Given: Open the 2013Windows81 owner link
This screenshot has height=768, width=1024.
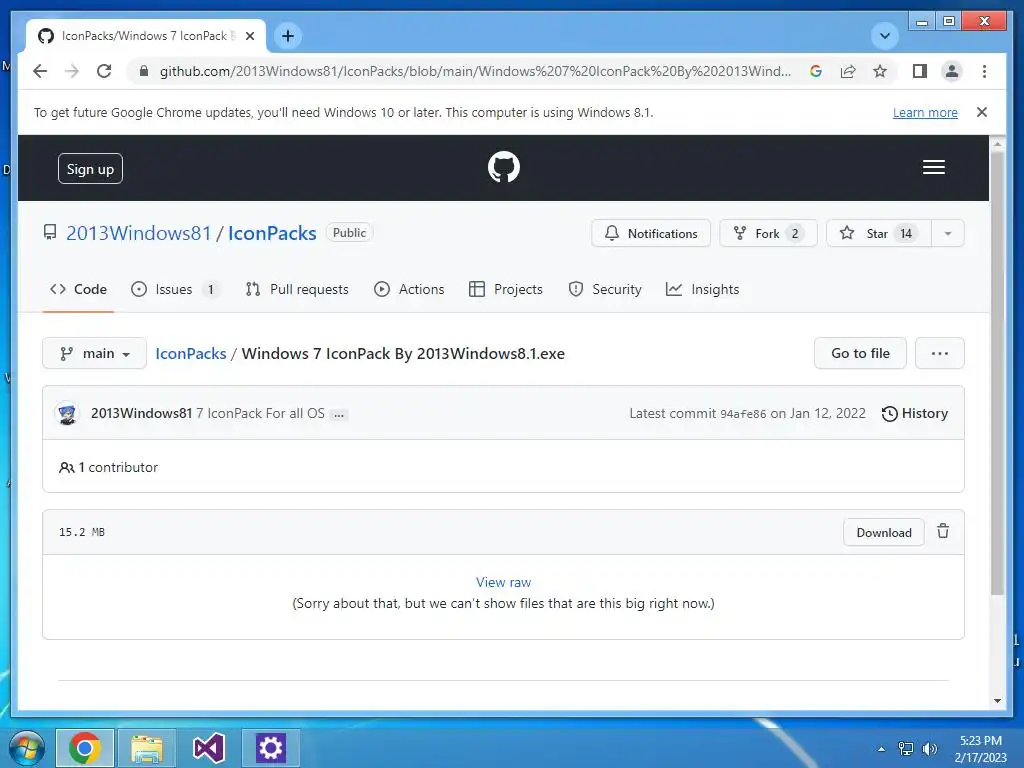Looking at the screenshot, I should pos(138,233).
